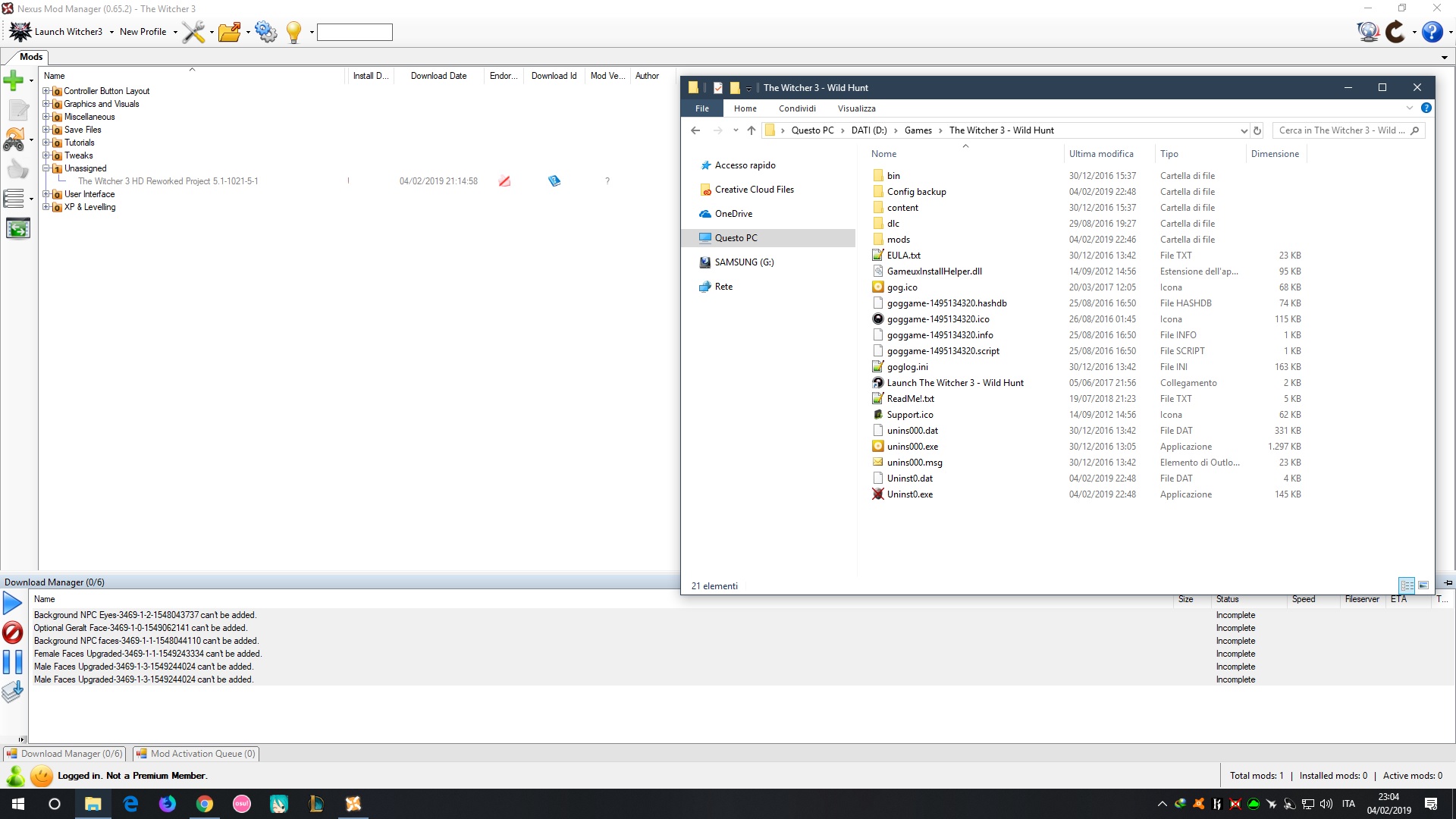
Task: Click the export mod list icon in sidebar
Action: (17, 228)
